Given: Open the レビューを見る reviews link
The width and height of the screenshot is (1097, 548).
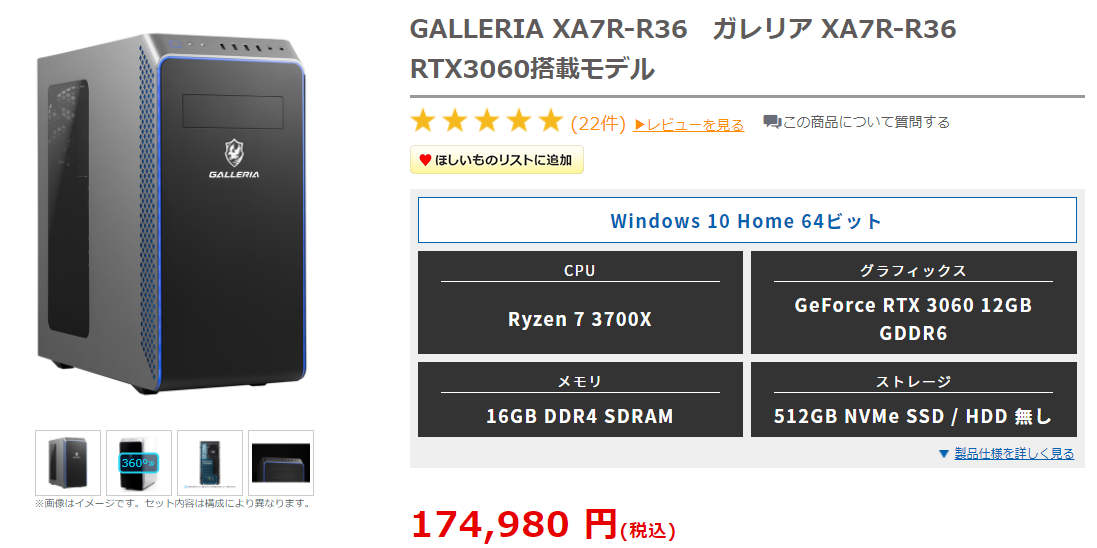Looking at the screenshot, I should pyautogui.click(x=688, y=125).
